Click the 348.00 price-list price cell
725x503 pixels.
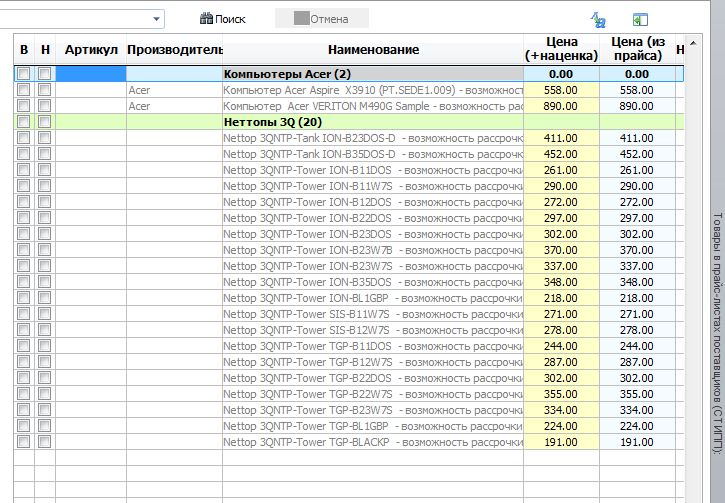point(637,282)
